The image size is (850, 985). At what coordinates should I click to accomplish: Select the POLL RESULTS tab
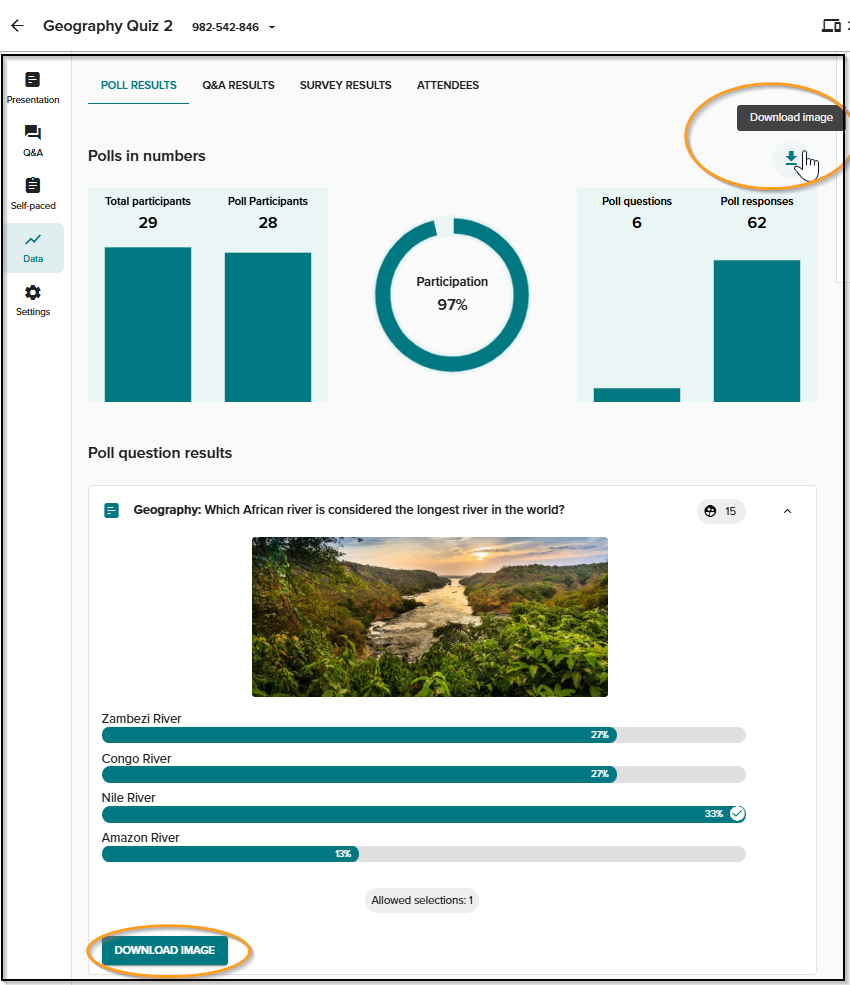[x=139, y=85]
